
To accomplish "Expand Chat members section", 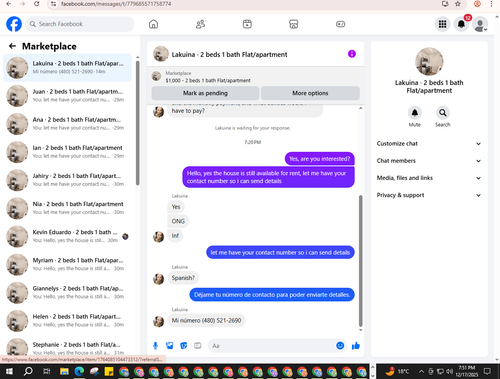I will click(429, 161).
